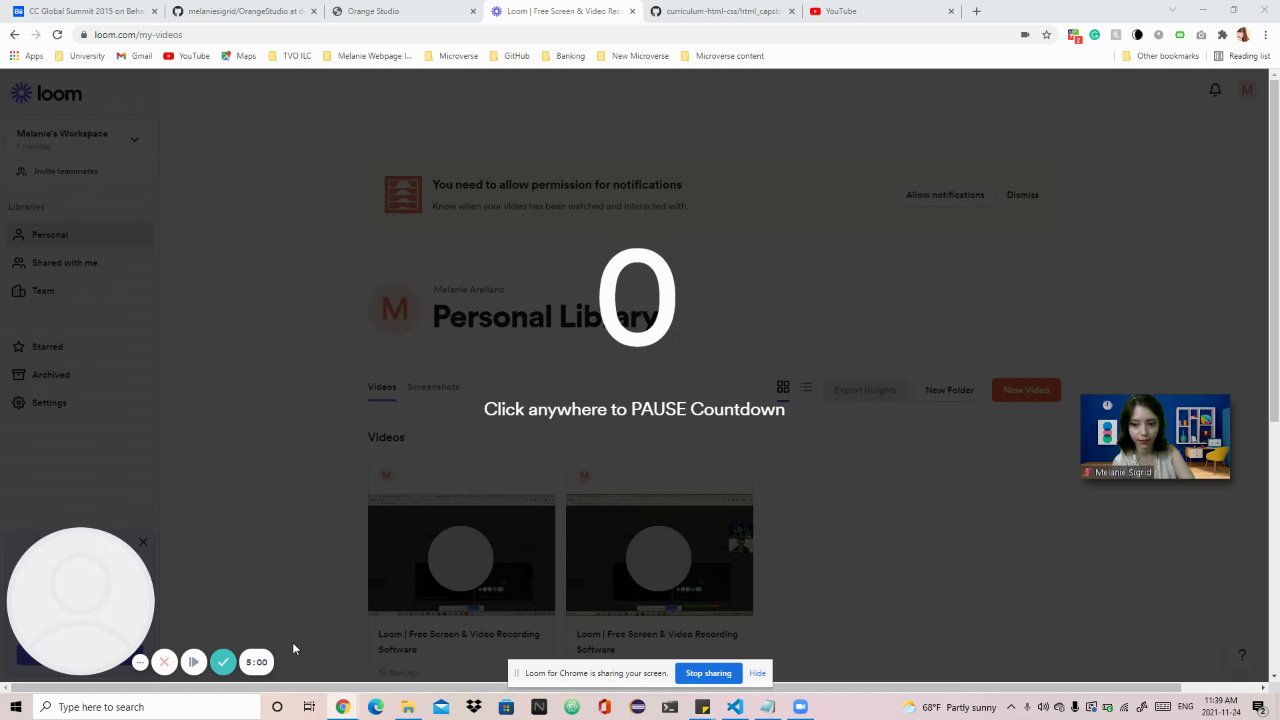Open the help question mark button
The height and width of the screenshot is (720, 1280).
tap(1242, 655)
